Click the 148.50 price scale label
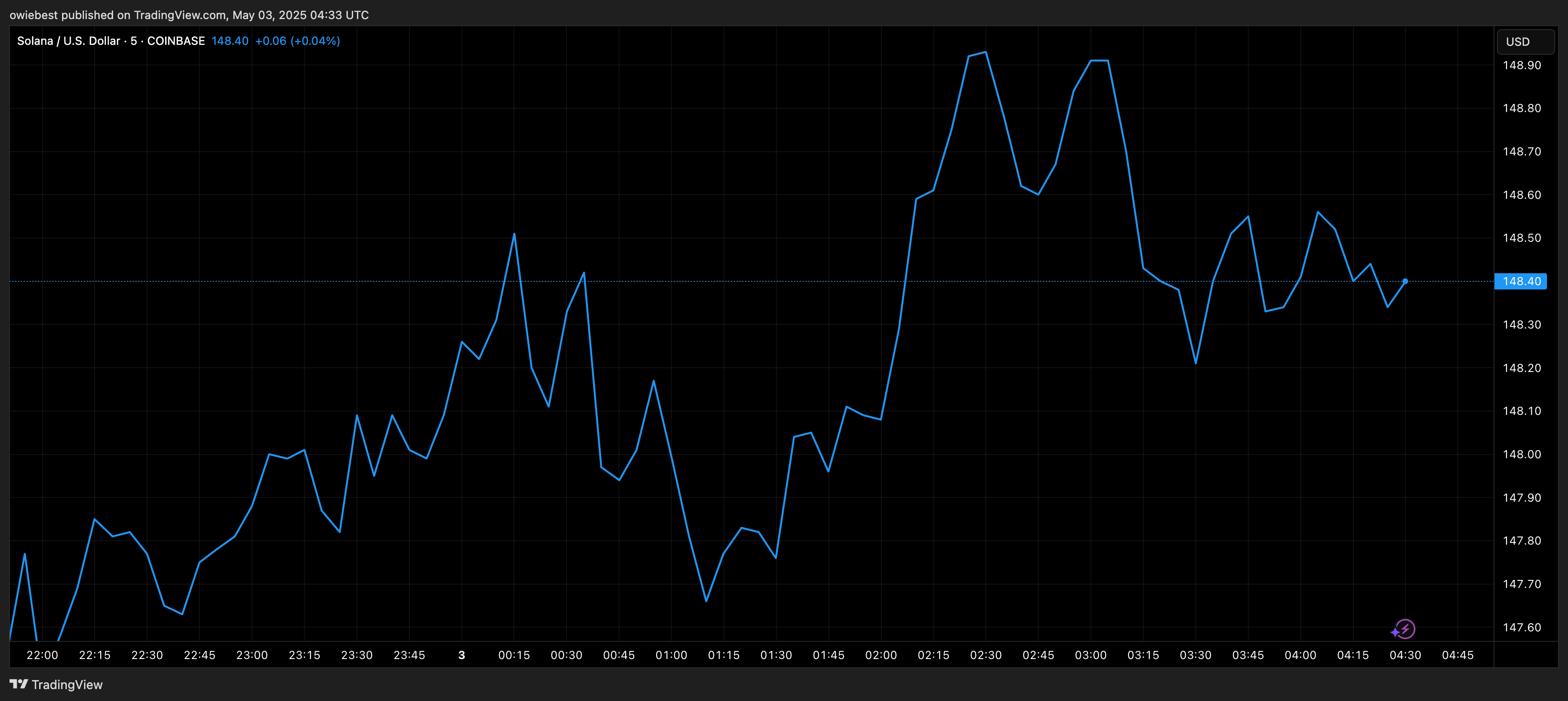 point(1522,238)
